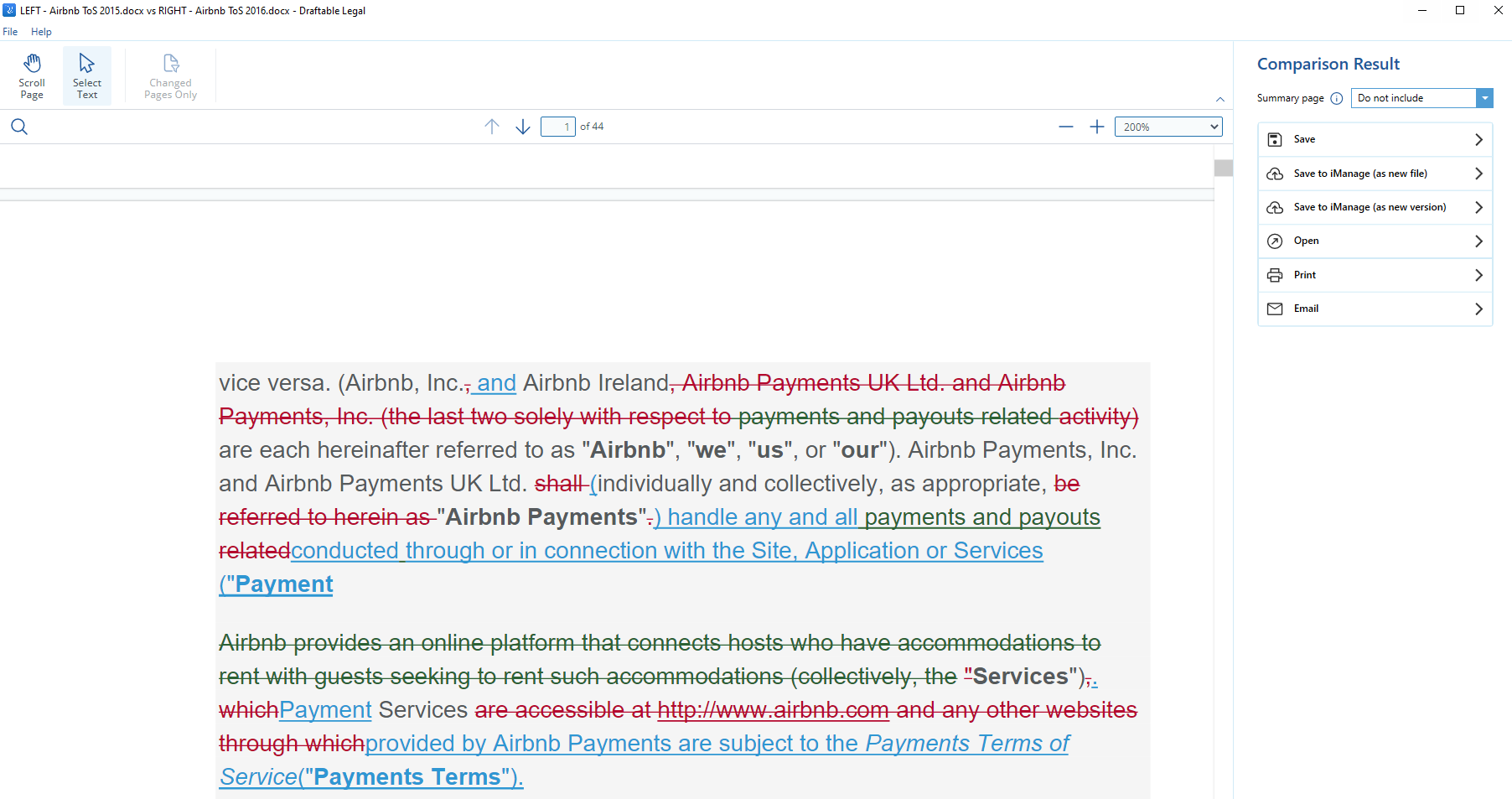Go to previous change arrow

click(492, 127)
